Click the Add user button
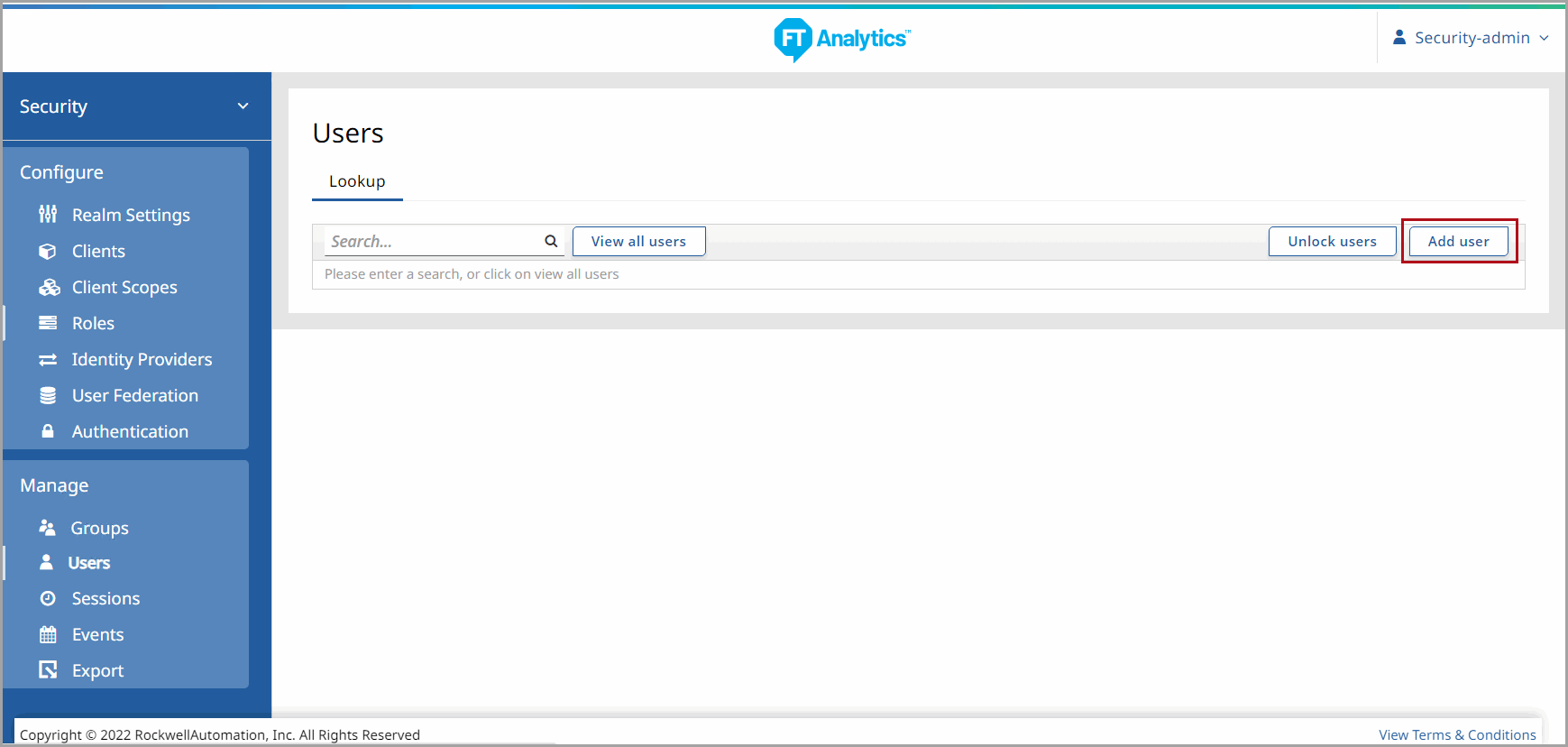 coord(1458,241)
